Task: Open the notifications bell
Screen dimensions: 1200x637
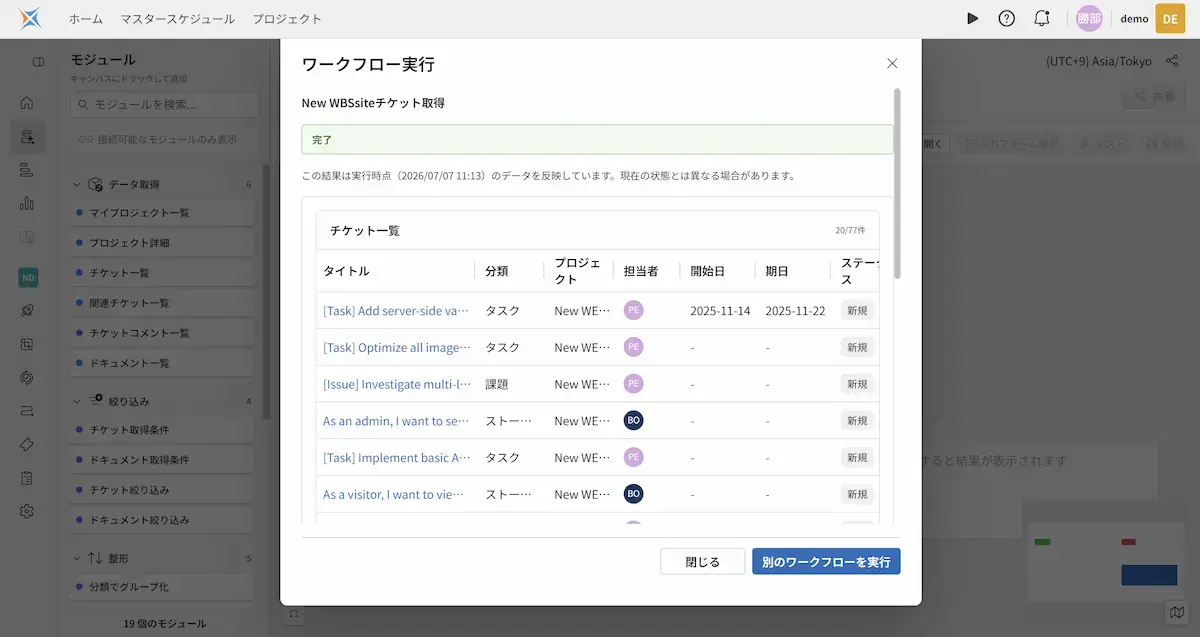Action: click(x=1042, y=18)
